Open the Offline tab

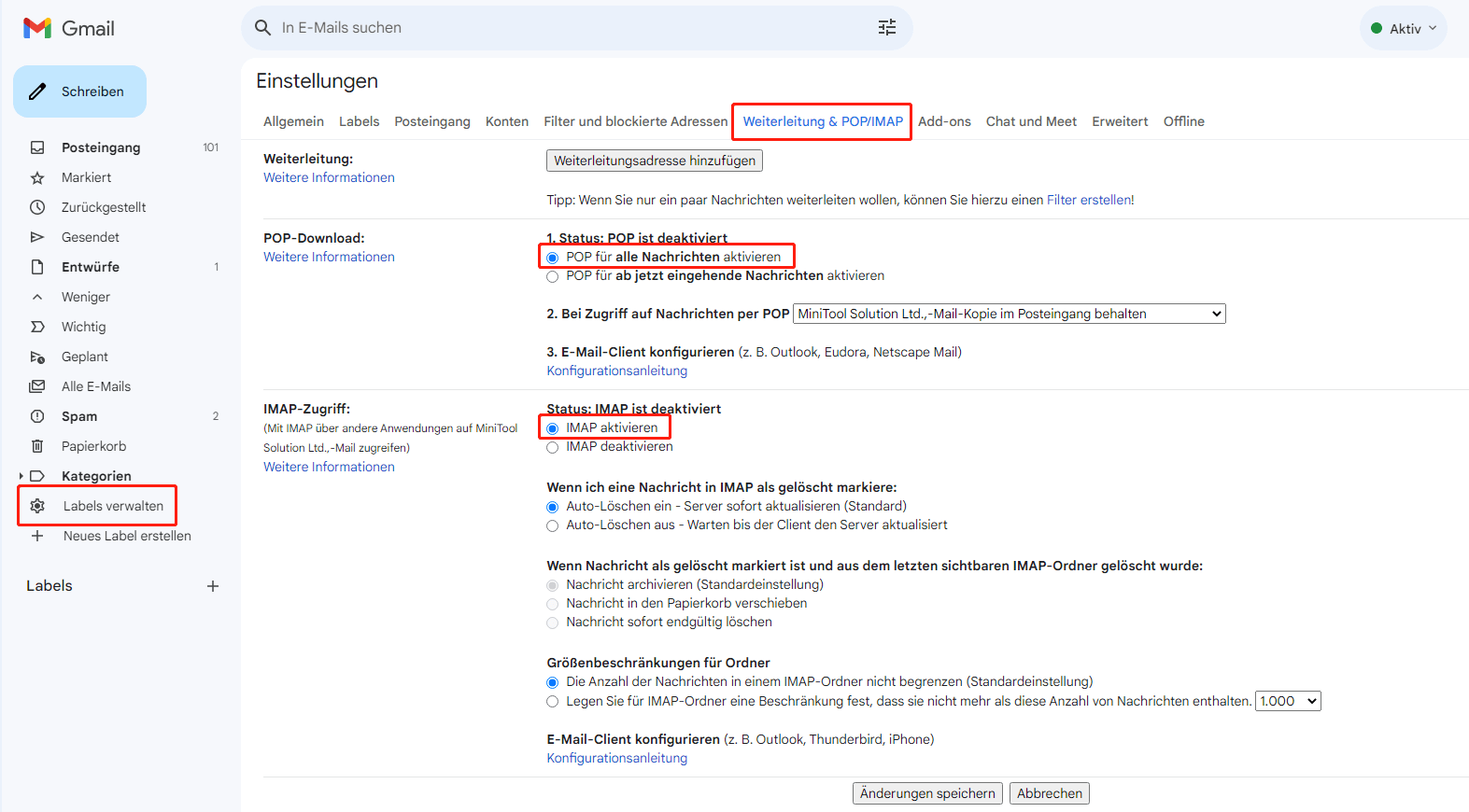click(x=1183, y=121)
